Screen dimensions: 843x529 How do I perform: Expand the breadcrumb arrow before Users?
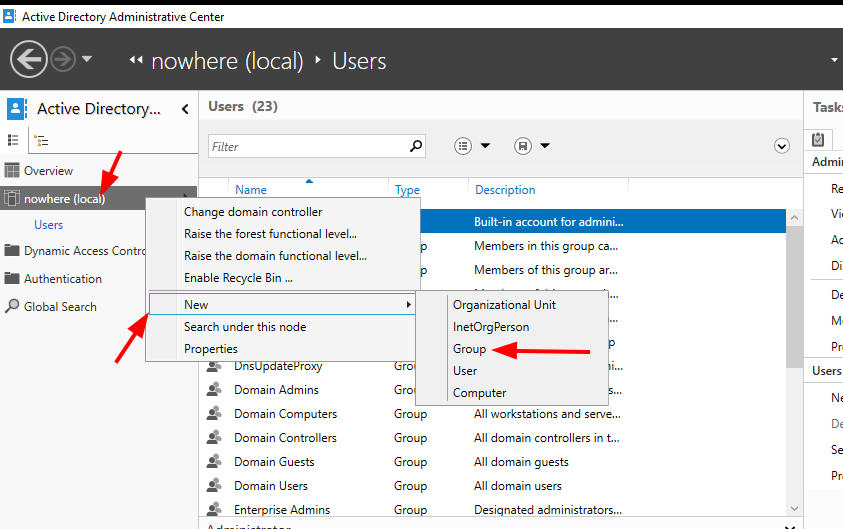[x=318, y=59]
